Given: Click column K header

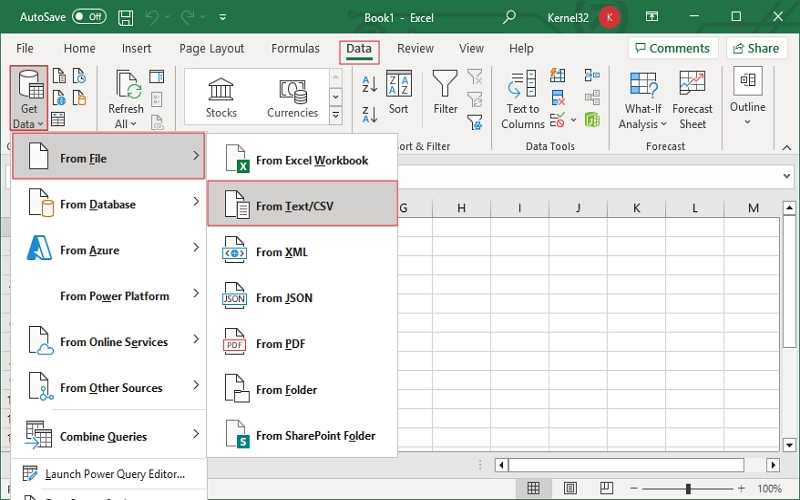Looking at the screenshot, I should (x=636, y=208).
